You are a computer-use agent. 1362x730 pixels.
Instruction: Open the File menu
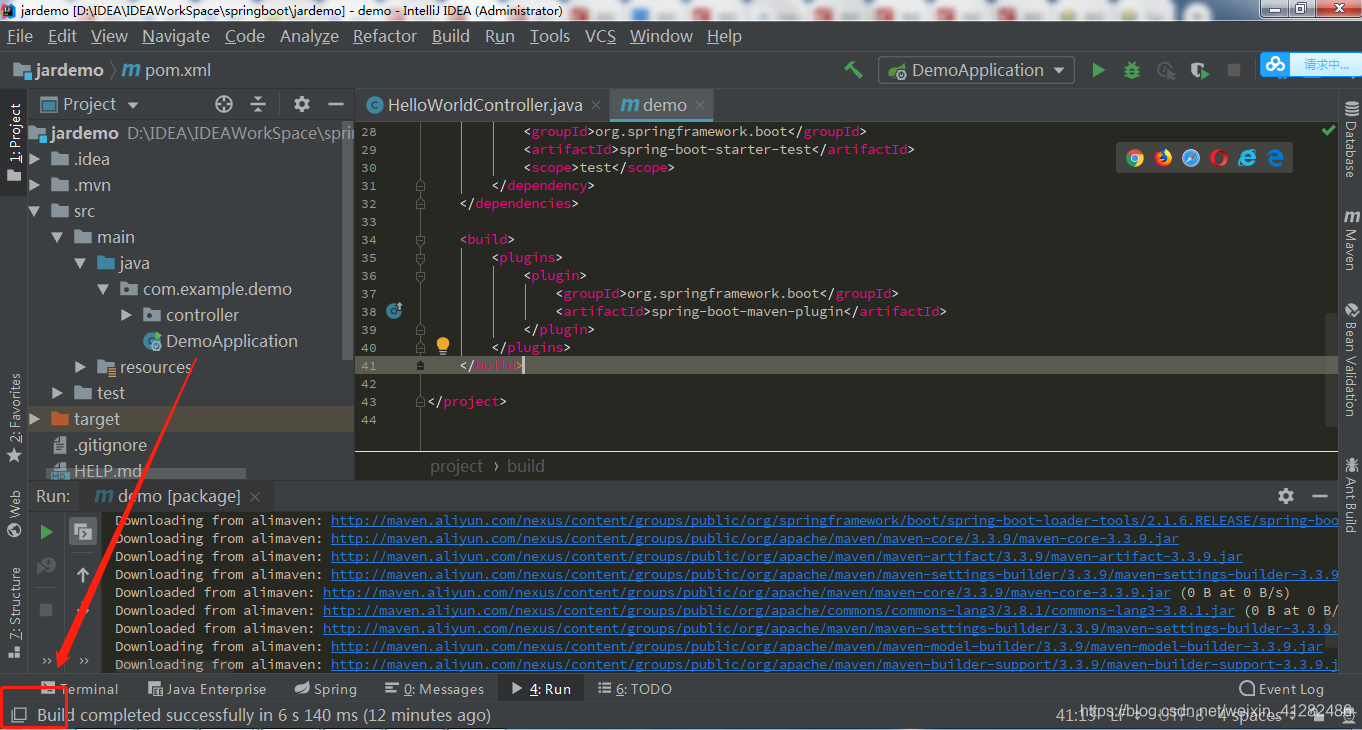(x=20, y=36)
